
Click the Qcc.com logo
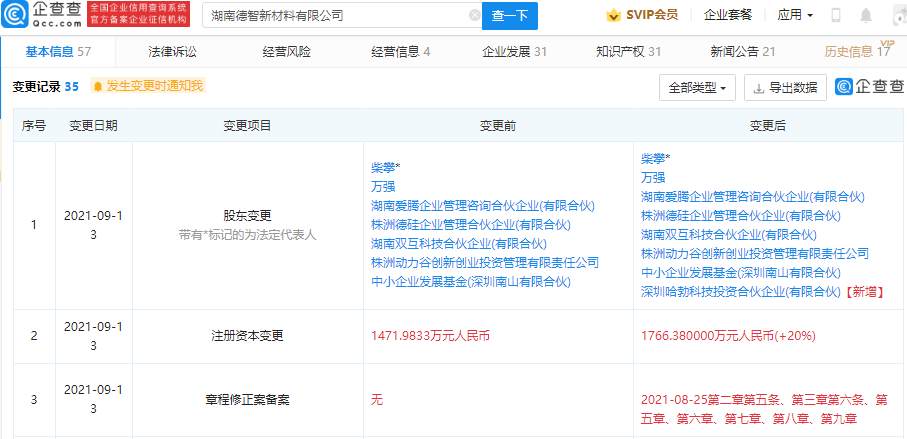pos(41,15)
